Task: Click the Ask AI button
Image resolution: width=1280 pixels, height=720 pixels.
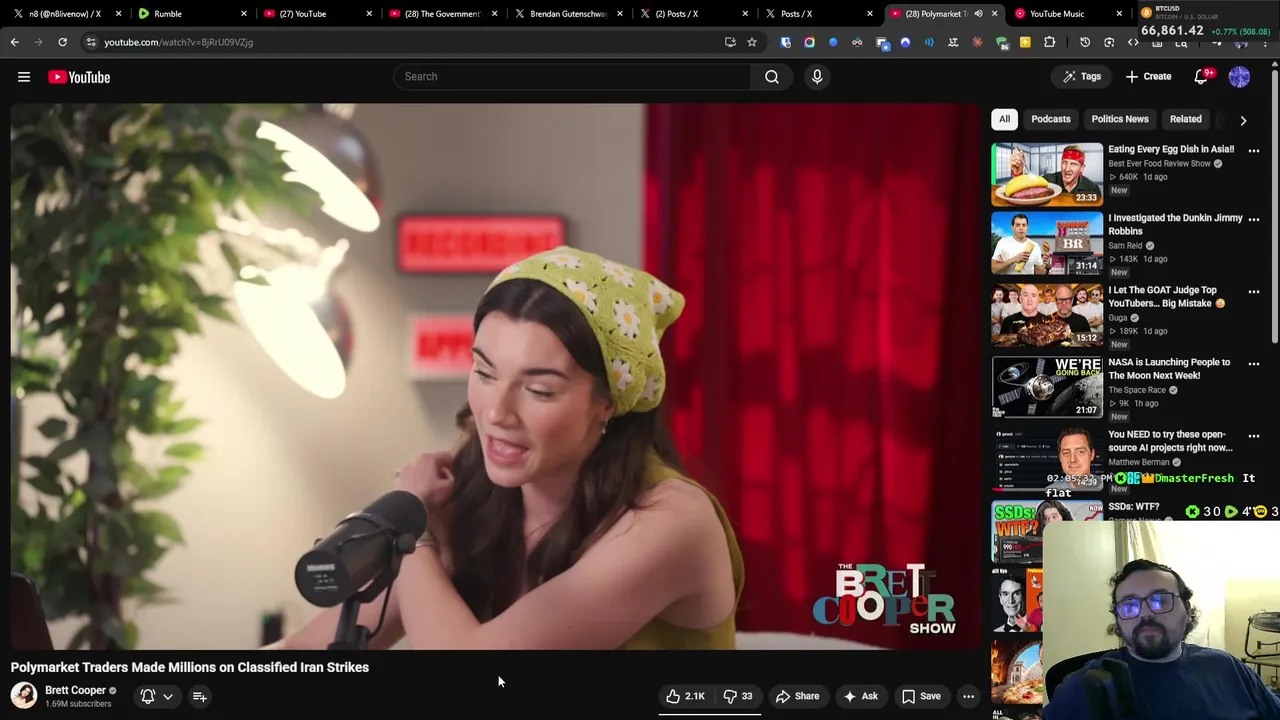Action: coord(860,696)
